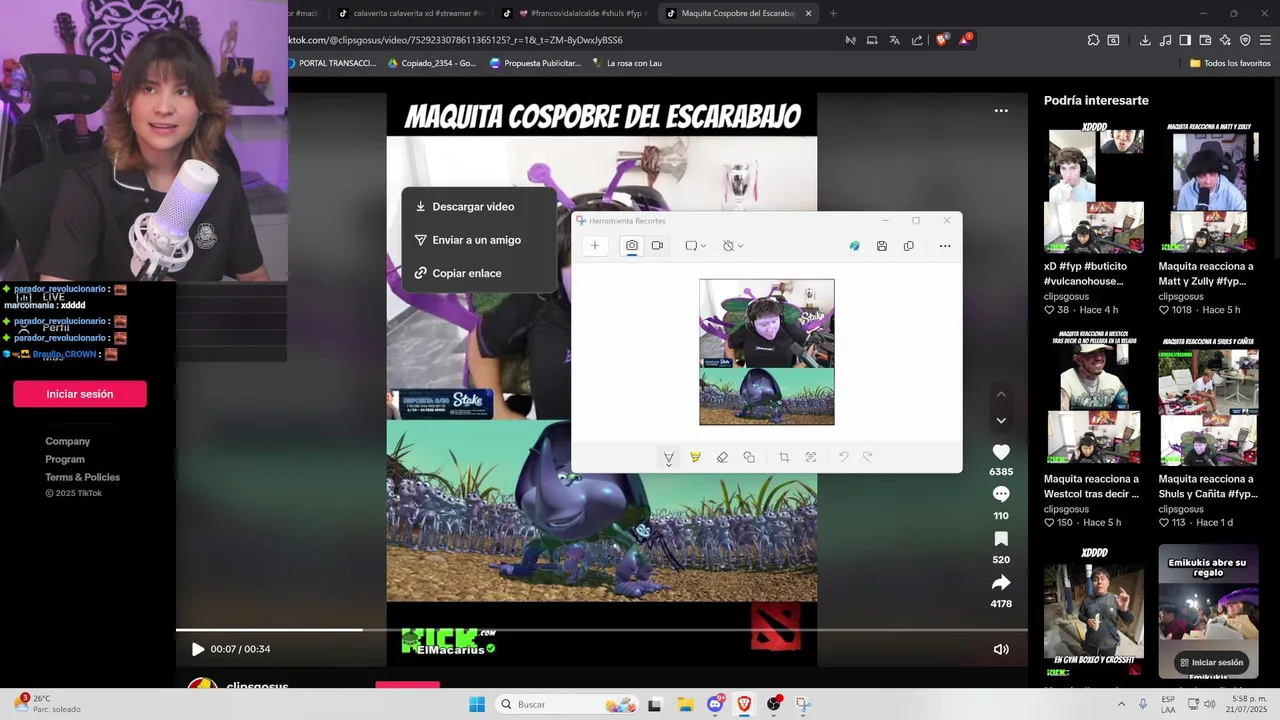Bookmark the TikTok video
Image resolution: width=1280 pixels, height=720 pixels.
[x=1001, y=538]
